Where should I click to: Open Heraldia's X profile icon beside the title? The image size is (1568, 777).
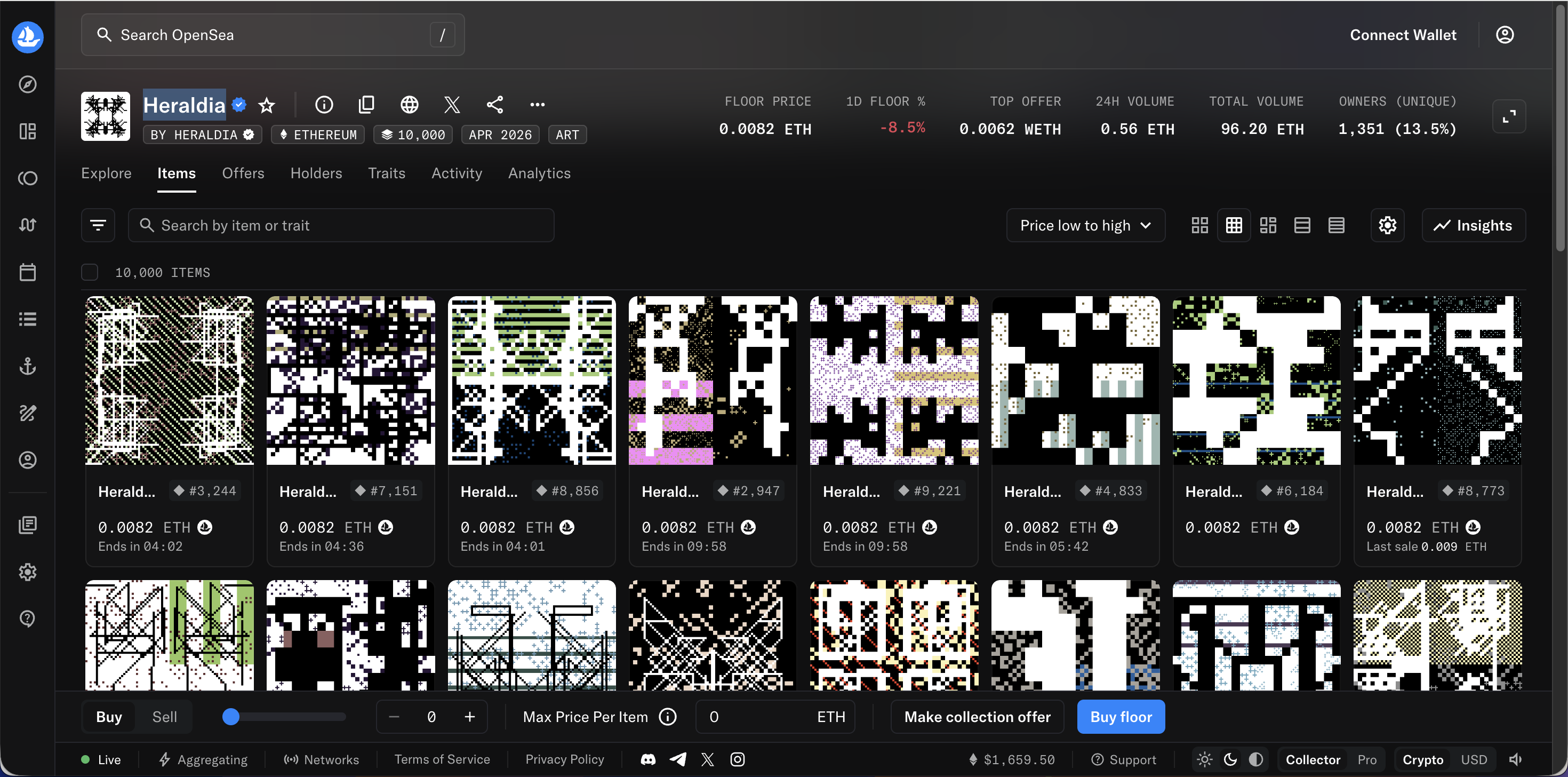pos(452,105)
